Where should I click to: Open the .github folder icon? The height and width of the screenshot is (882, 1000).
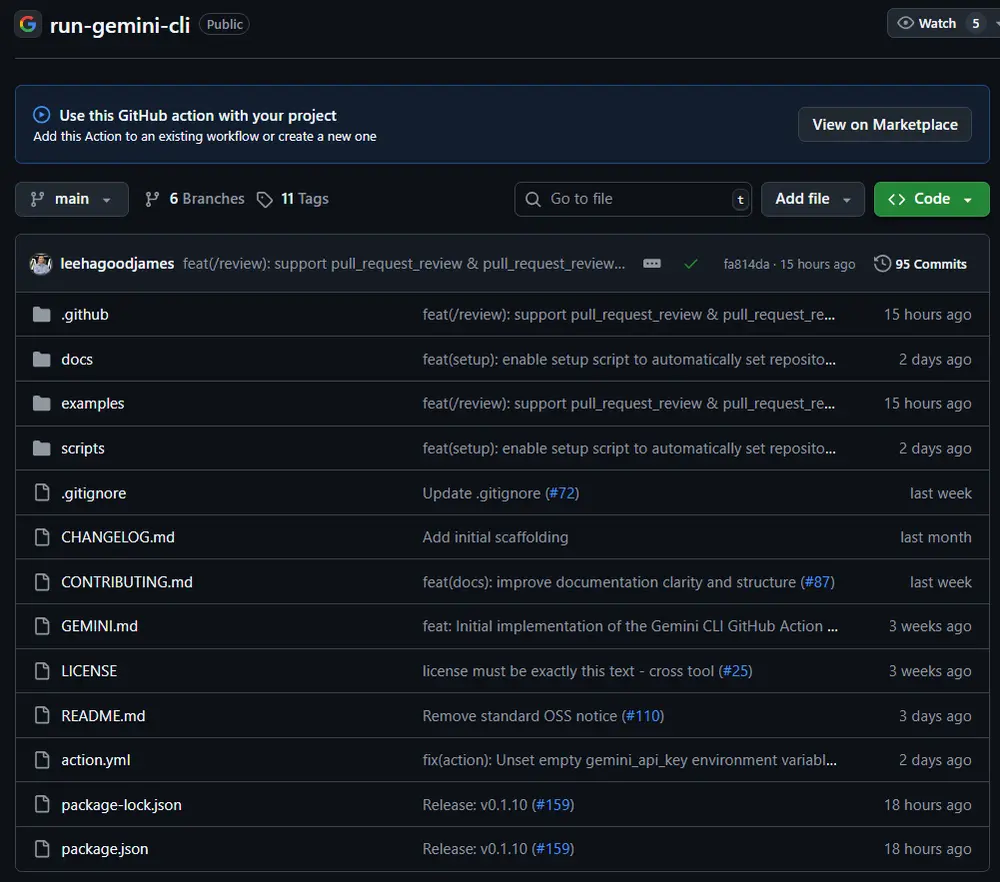[x=41, y=314]
